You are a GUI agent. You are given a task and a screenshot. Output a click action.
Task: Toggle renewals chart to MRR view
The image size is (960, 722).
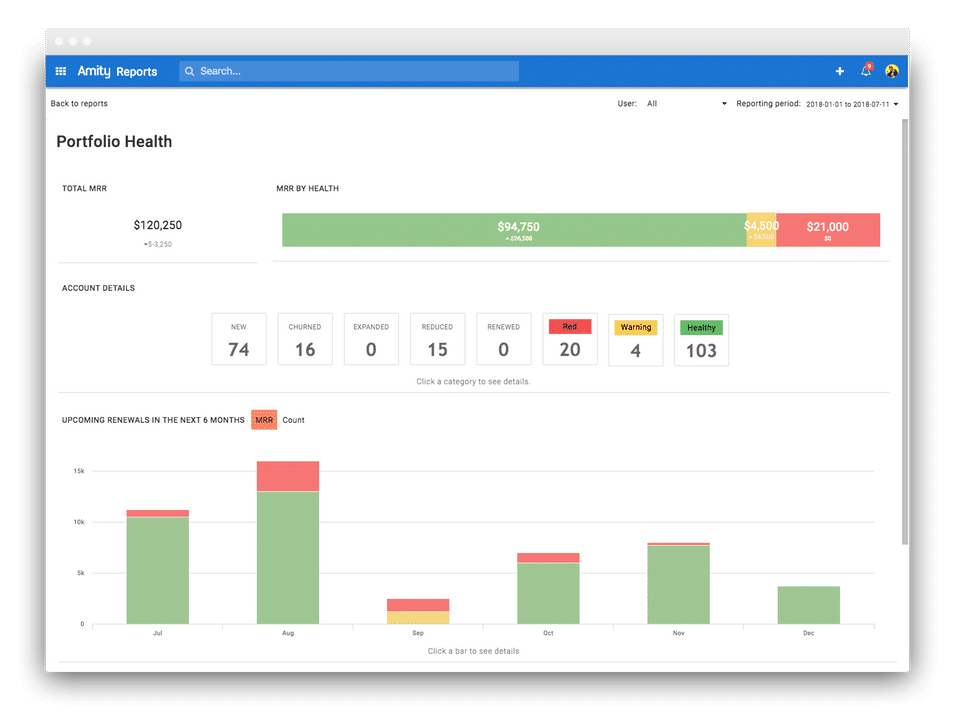point(264,419)
